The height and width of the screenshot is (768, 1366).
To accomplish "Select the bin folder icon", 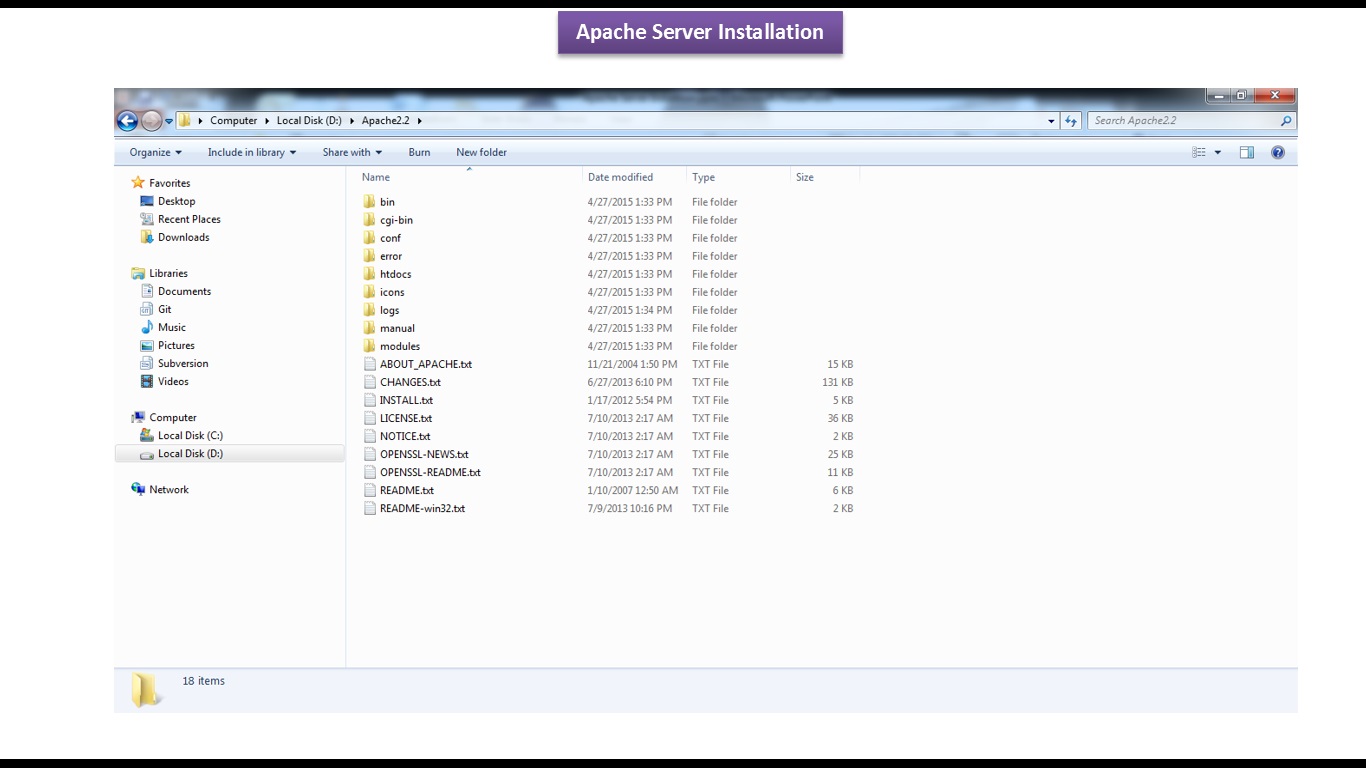I will click(x=370, y=202).
